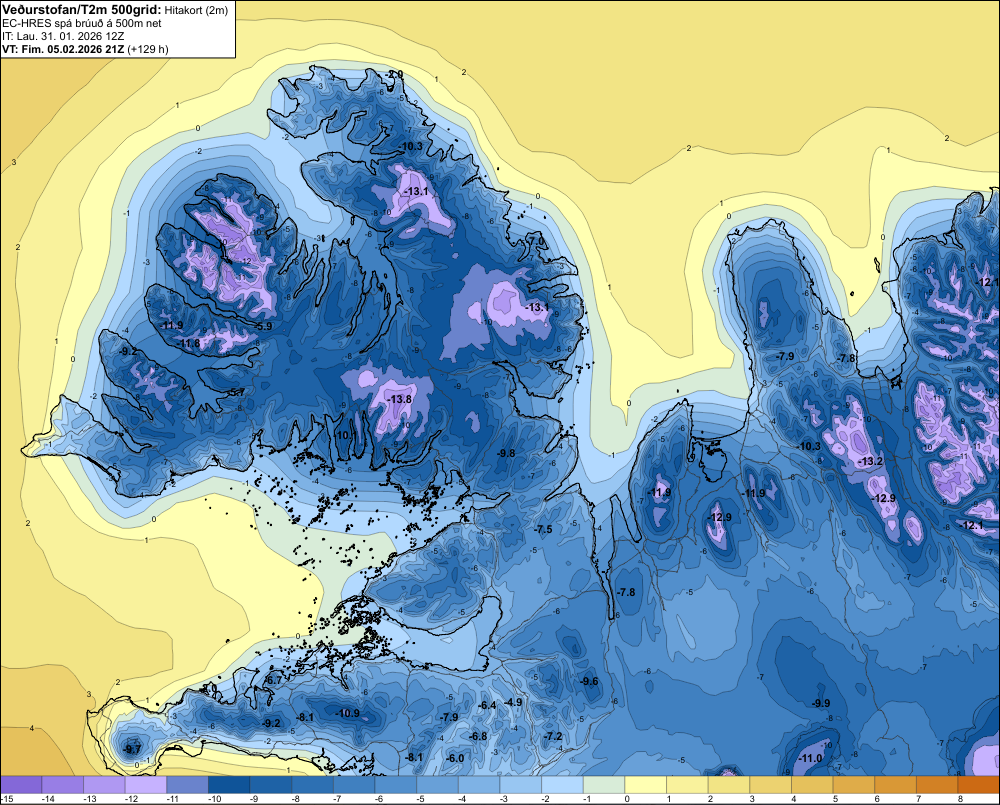
Task: Click the title 'Veðurstofan/T2m 500grid: Hitakort (2m)'
Action: point(115,10)
